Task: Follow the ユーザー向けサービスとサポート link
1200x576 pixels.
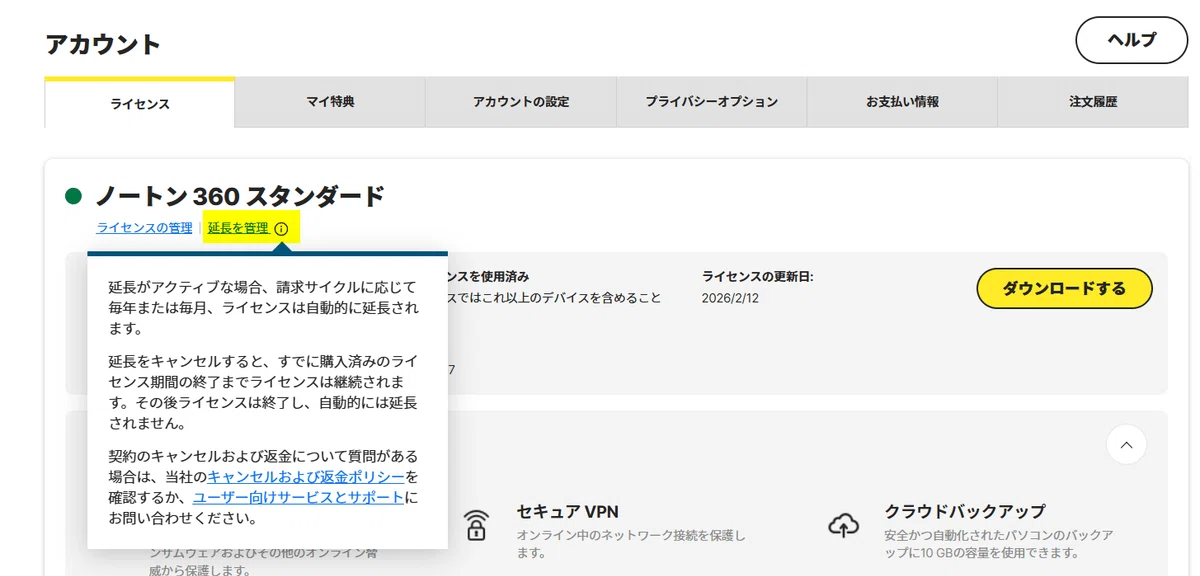Action: coord(299,498)
